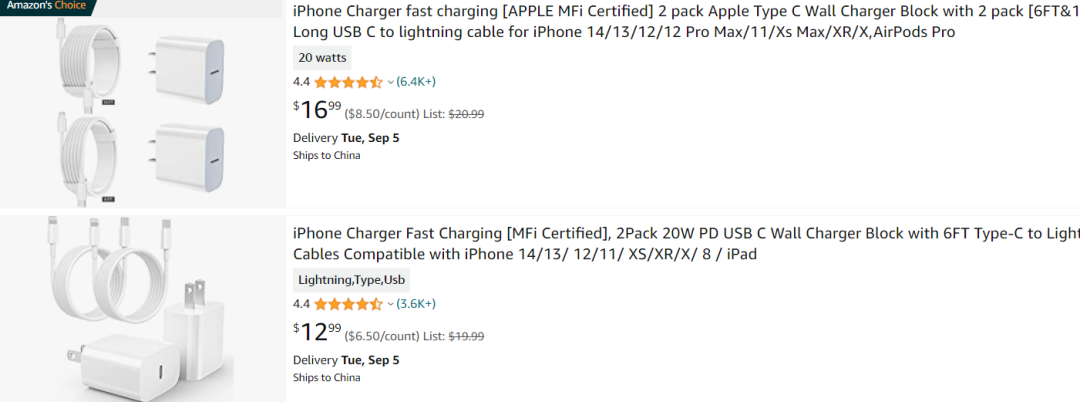Click the $16.99 price
1080x402 pixels.
[317, 109]
